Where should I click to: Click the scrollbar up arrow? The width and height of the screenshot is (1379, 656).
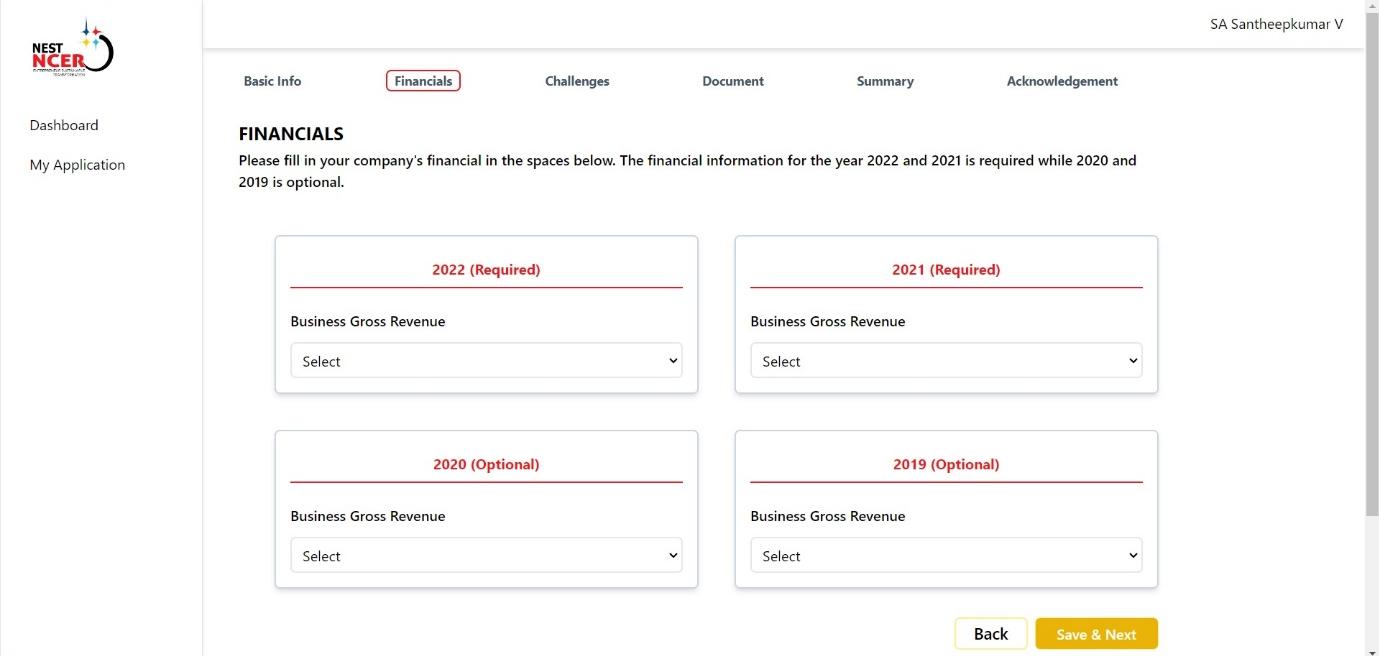(x=1371, y=7)
